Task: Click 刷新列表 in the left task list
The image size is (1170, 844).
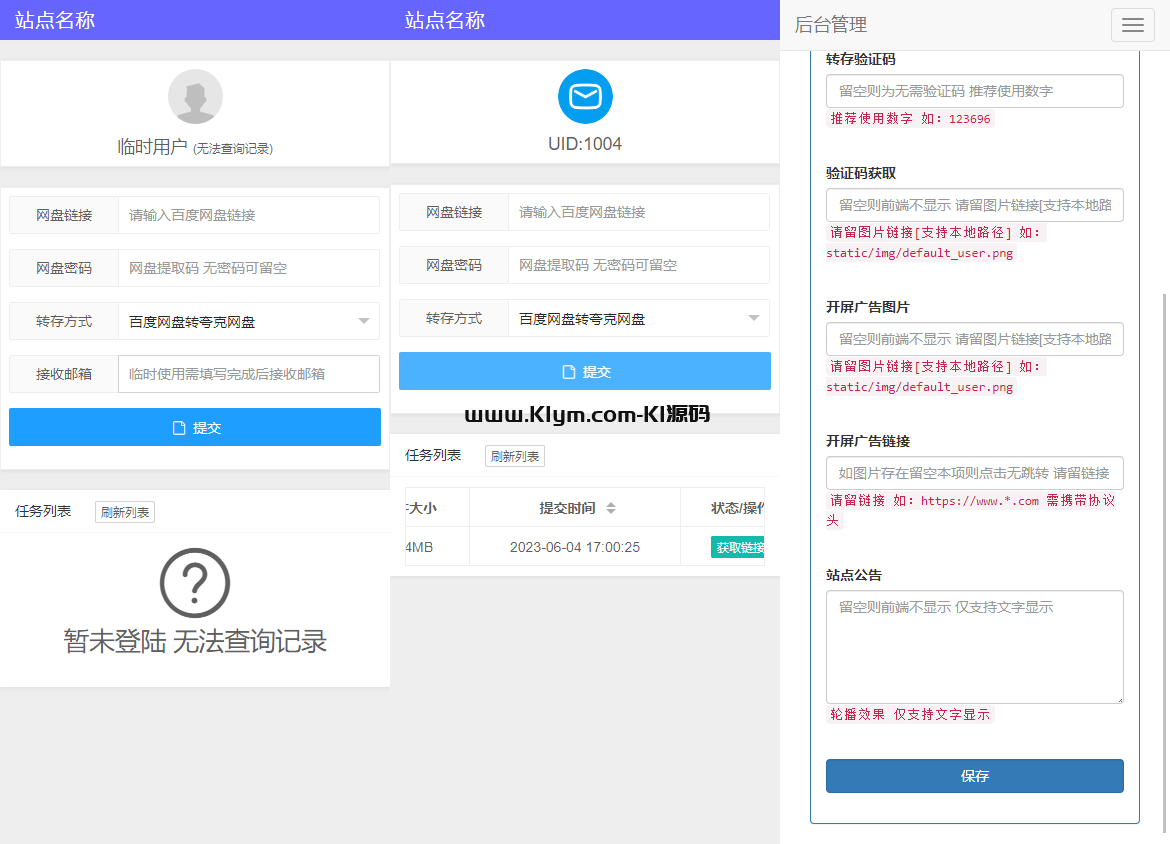Action: (x=125, y=512)
